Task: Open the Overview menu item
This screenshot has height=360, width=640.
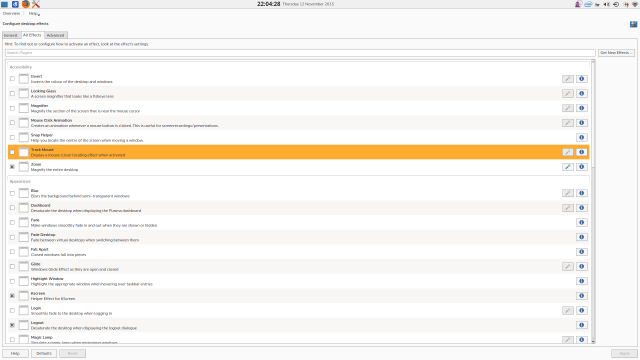Action: point(11,13)
